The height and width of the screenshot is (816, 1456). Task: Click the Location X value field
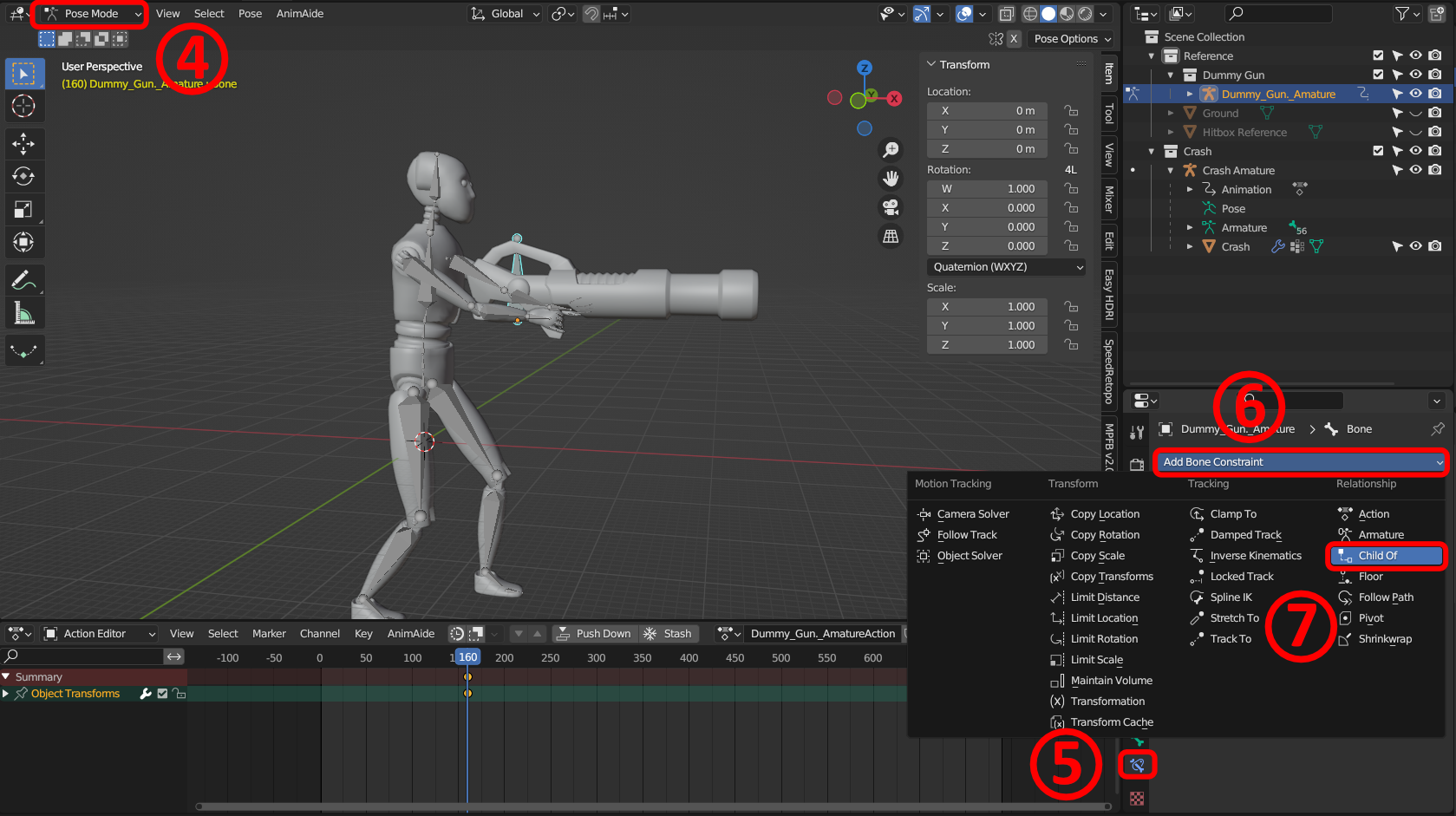coord(987,111)
